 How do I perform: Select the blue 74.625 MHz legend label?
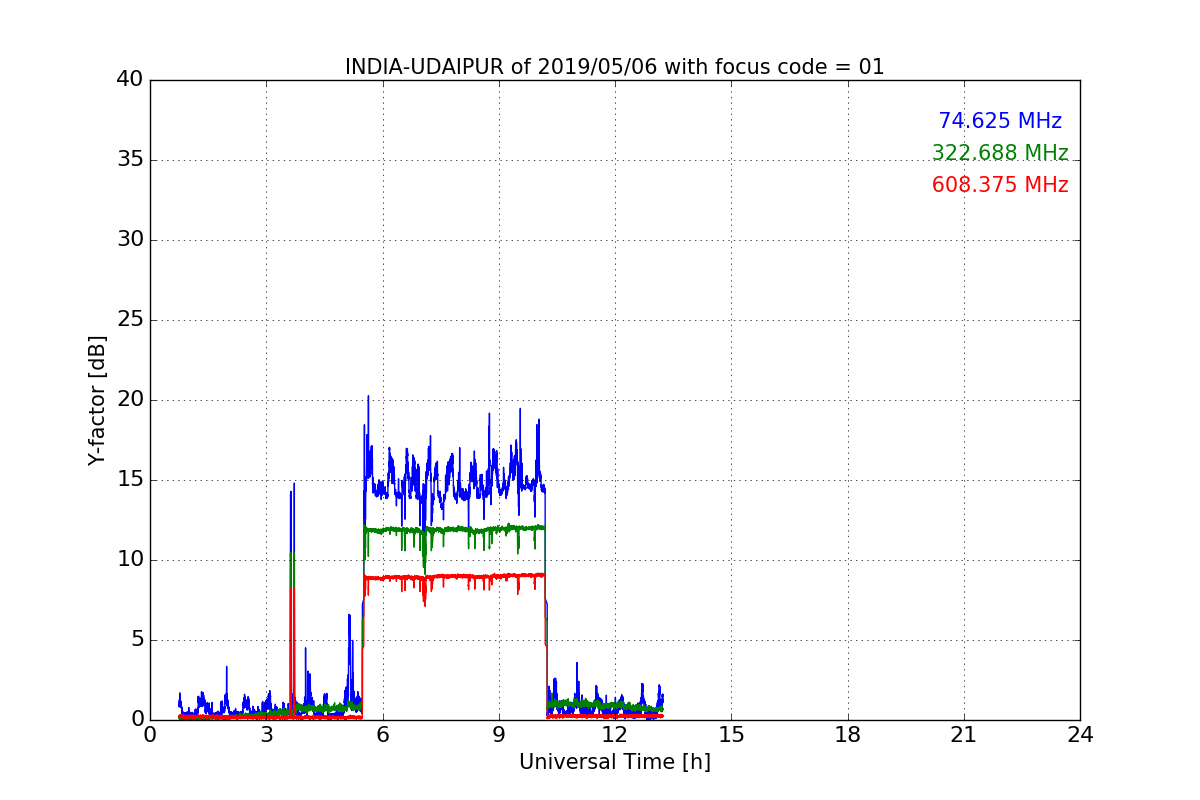[1000, 121]
